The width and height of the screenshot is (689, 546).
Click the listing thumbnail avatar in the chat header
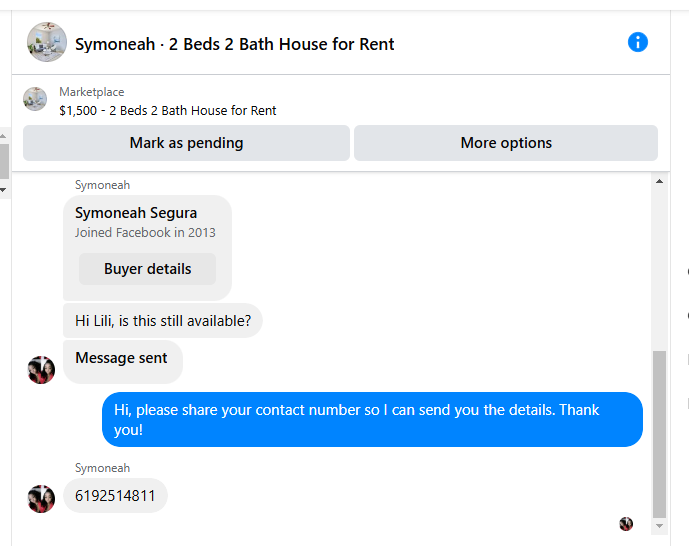point(47,42)
